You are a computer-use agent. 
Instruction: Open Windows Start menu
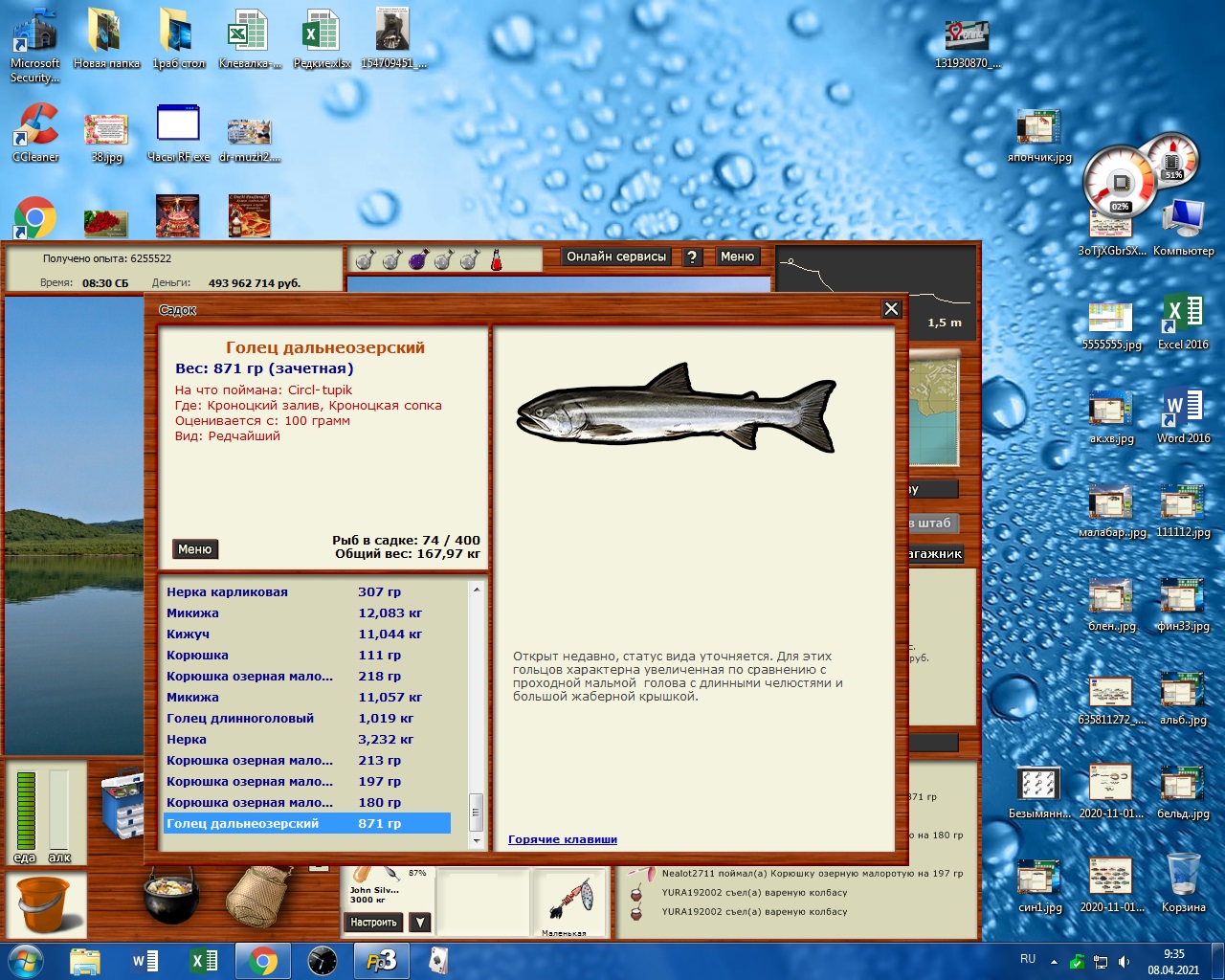25,961
